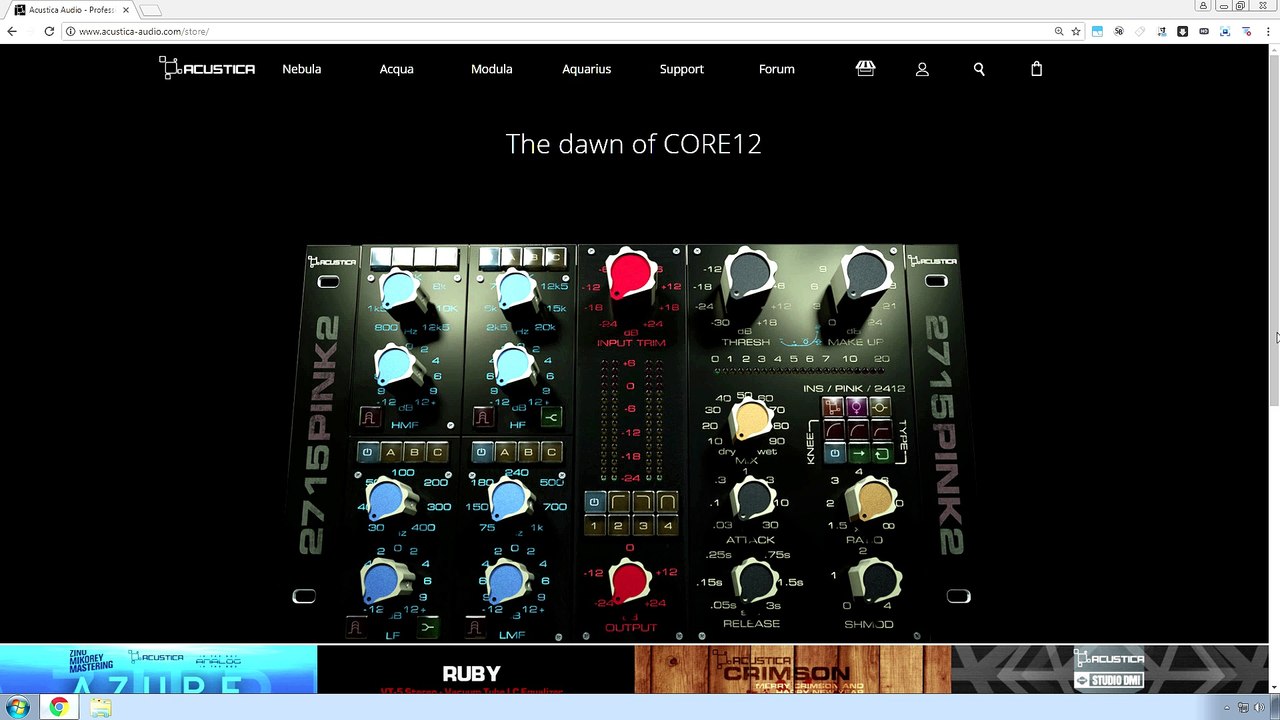Image resolution: width=1280 pixels, height=720 pixels.
Task: Close the Acustica Audio tab
Action: tap(126, 10)
